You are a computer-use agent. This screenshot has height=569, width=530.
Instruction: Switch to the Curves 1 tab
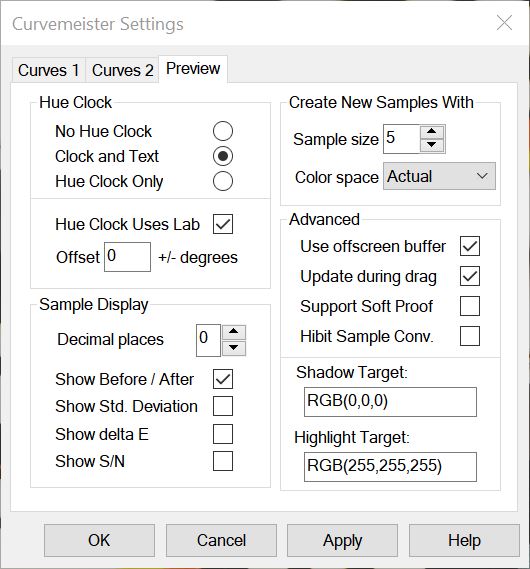[49, 70]
